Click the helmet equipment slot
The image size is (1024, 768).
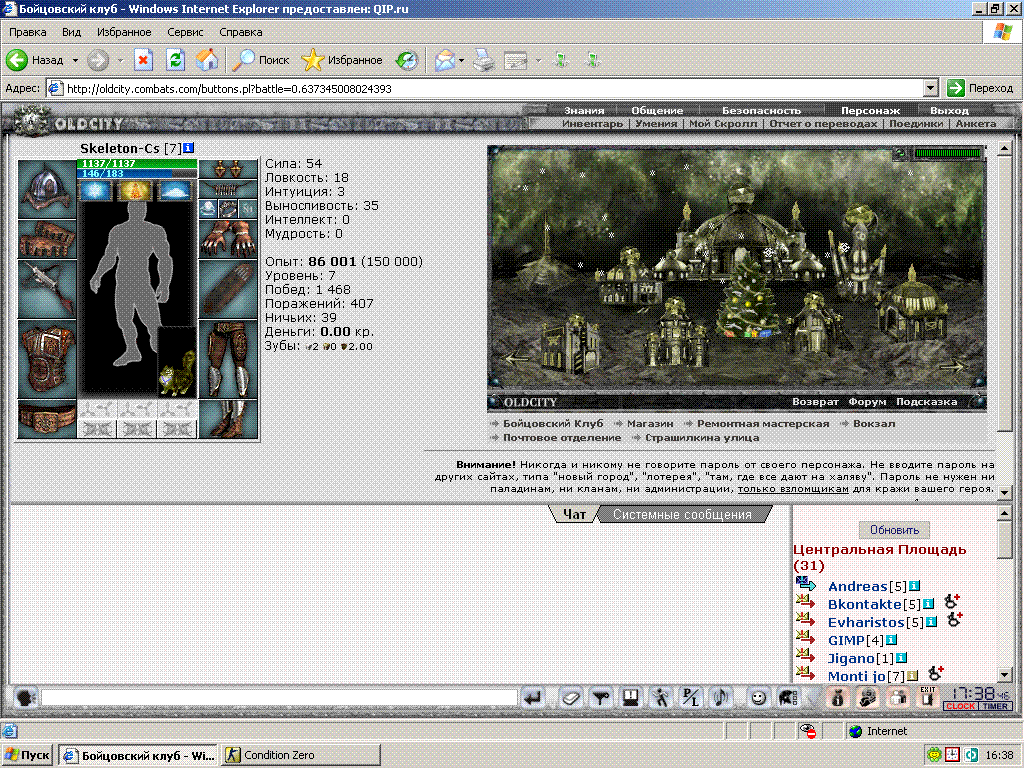tap(47, 189)
